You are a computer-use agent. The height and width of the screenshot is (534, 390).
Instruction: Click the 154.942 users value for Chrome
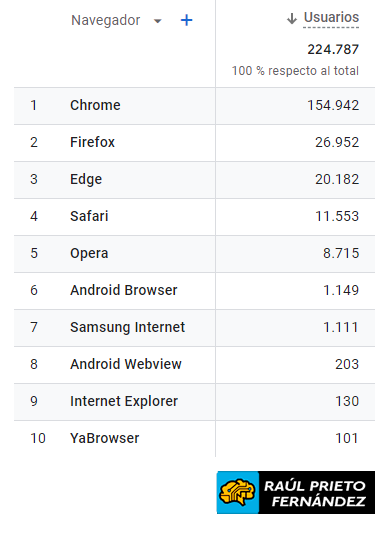333,106
